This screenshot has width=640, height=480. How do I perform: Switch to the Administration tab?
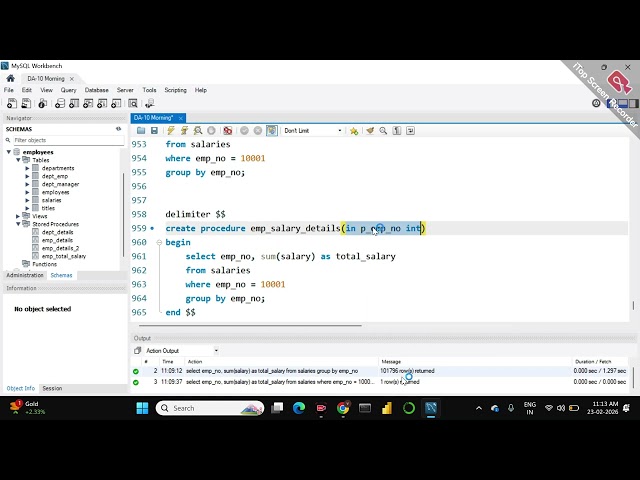(25, 275)
